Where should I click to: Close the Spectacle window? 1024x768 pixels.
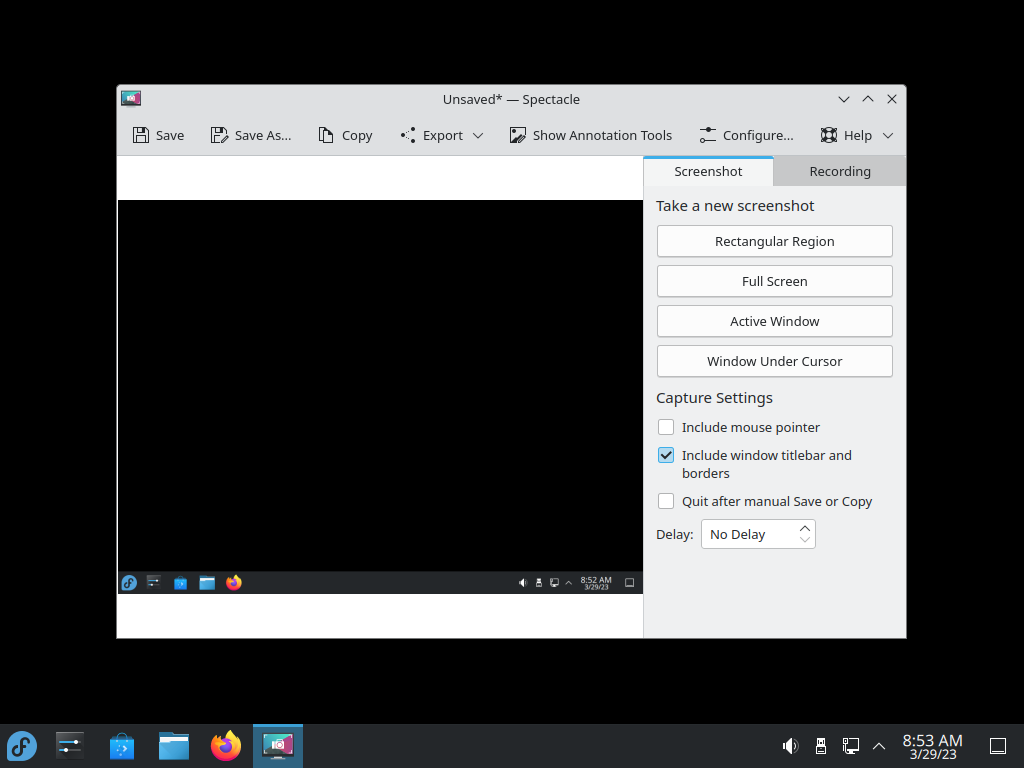click(892, 99)
